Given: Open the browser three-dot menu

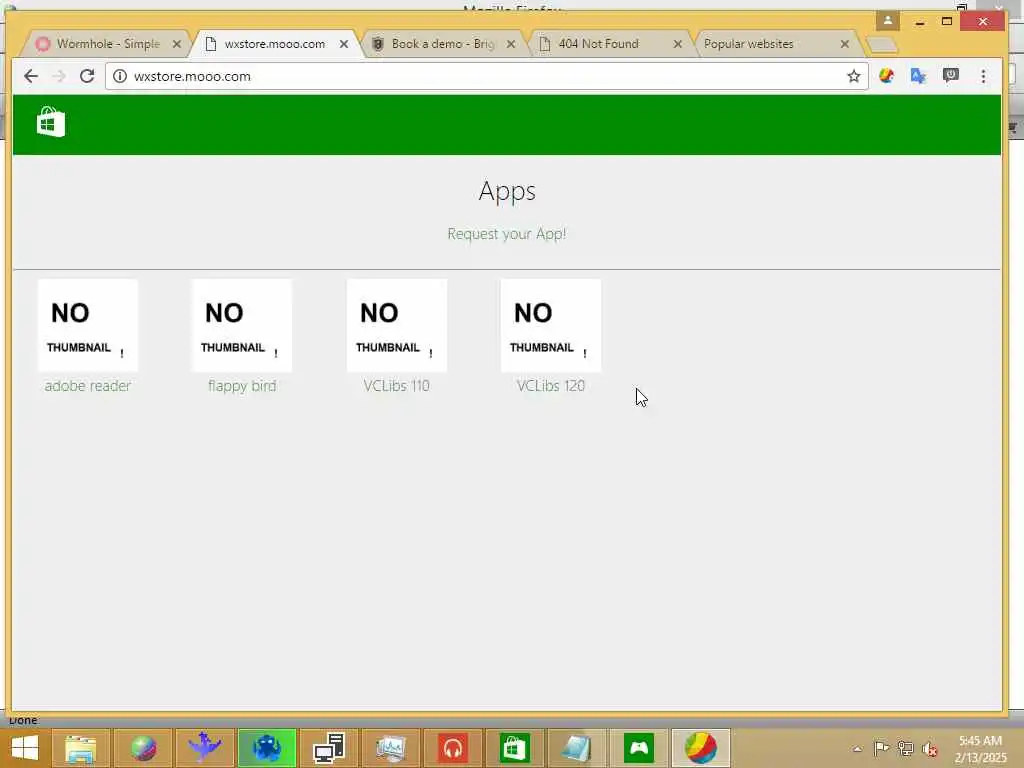Looking at the screenshot, I should pos(983,76).
